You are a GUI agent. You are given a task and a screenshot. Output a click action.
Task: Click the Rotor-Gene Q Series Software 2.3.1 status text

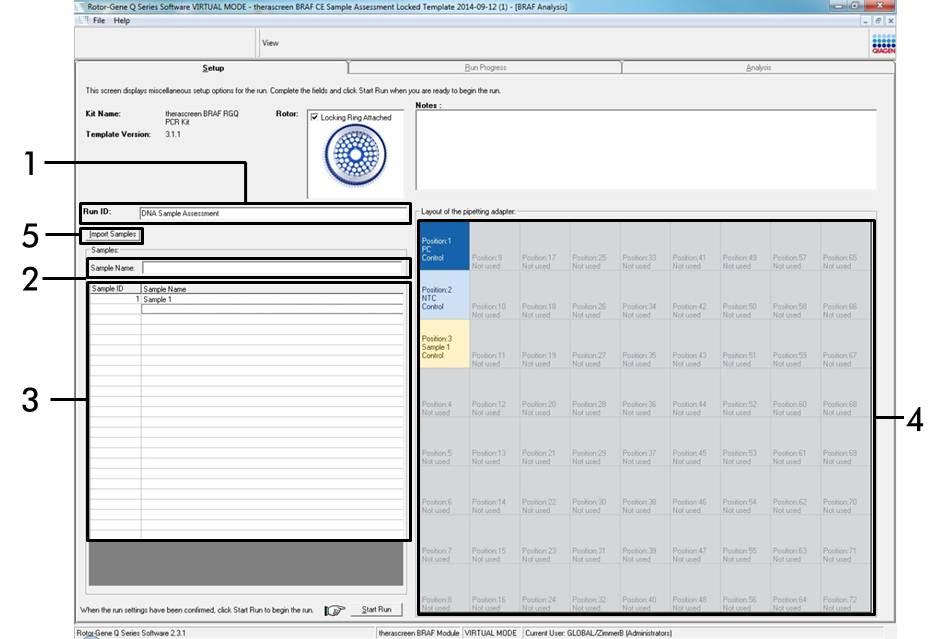point(131,633)
